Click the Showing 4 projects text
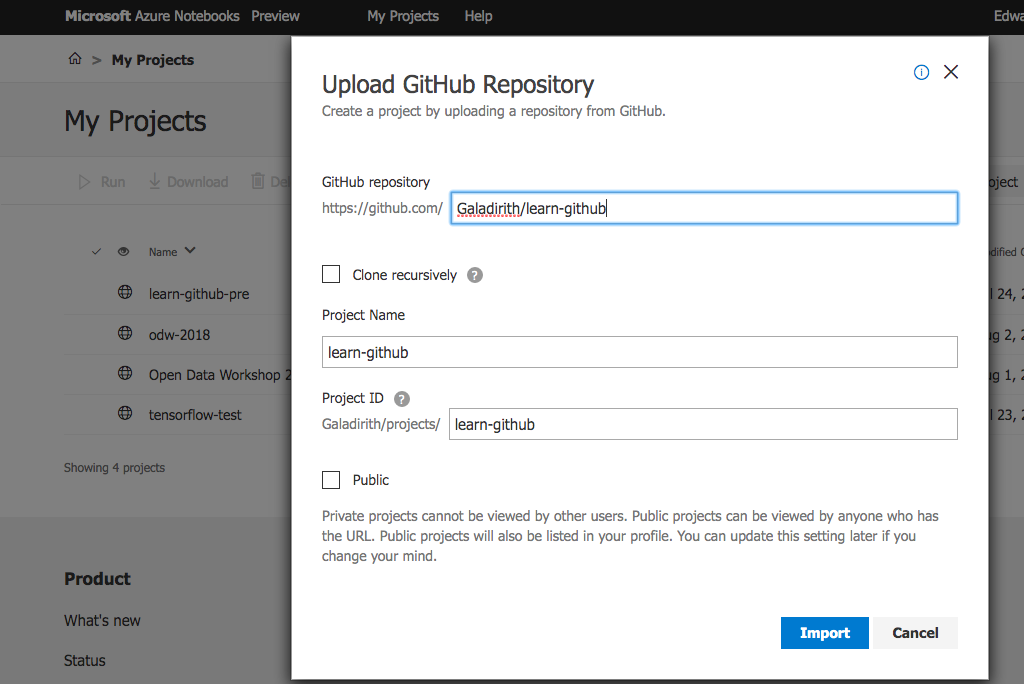This screenshot has width=1024, height=684. pyautogui.click(x=114, y=468)
